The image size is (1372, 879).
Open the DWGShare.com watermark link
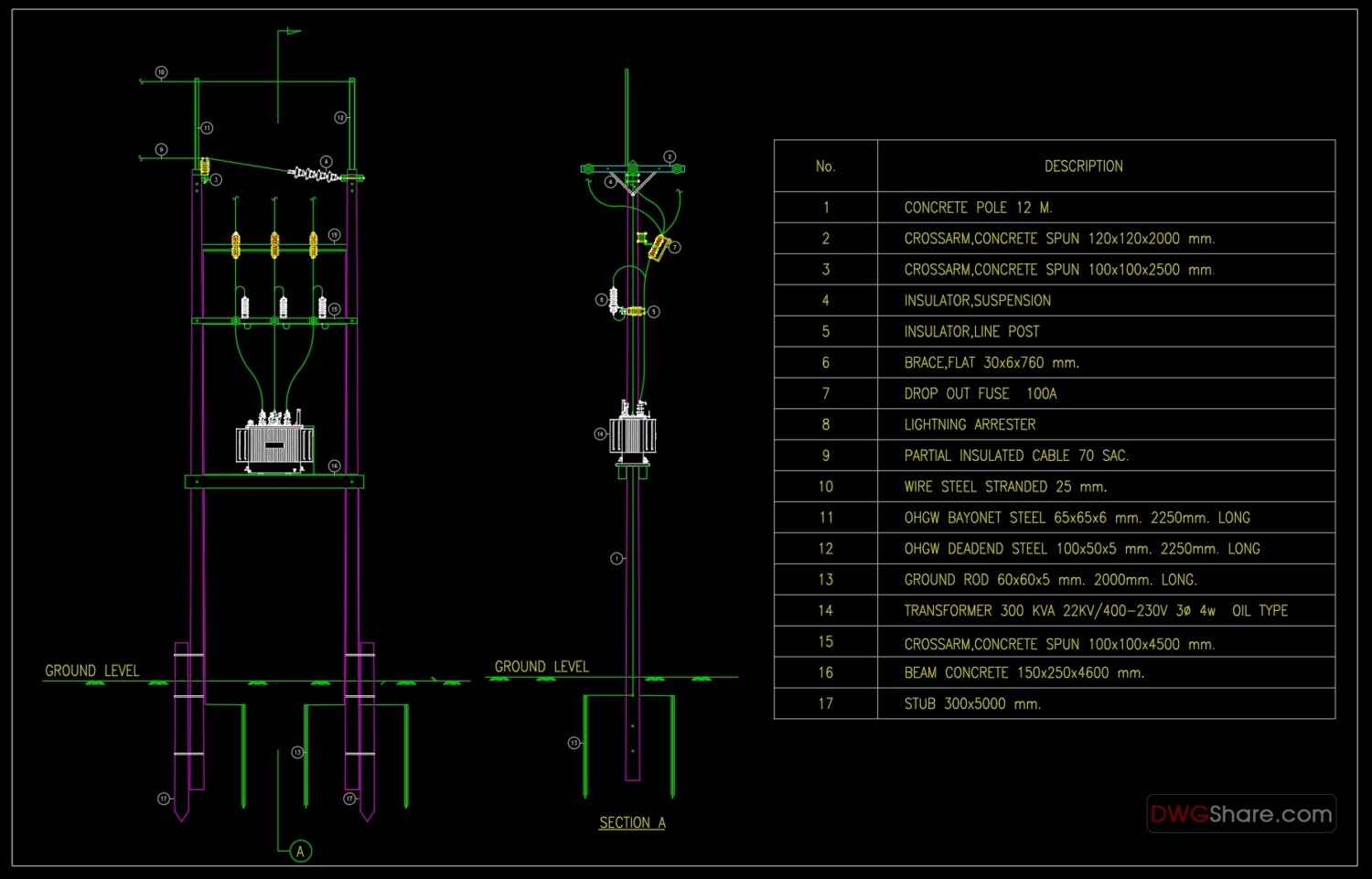tap(1241, 814)
